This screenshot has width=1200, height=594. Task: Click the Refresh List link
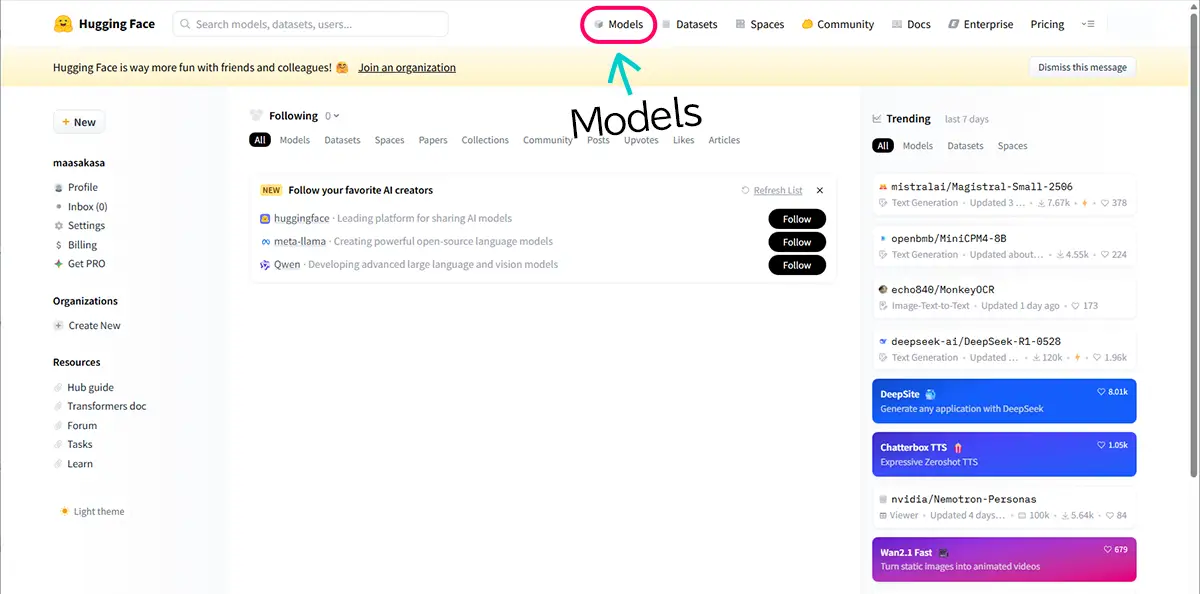tap(772, 190)
